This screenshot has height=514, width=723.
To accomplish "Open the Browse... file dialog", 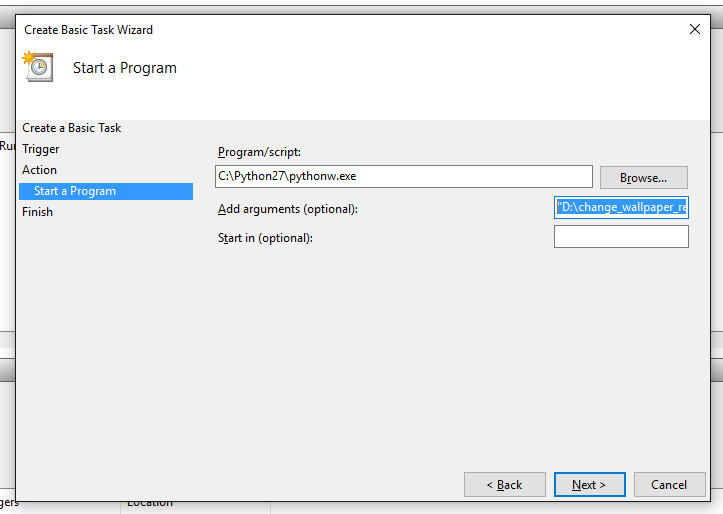I will (643, 177).
